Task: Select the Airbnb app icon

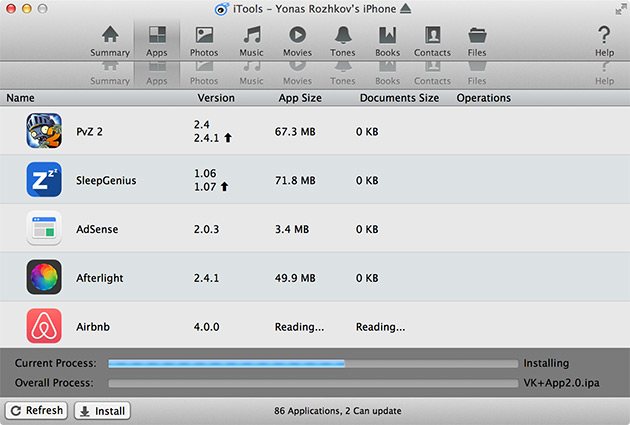Action: point(44,326)
